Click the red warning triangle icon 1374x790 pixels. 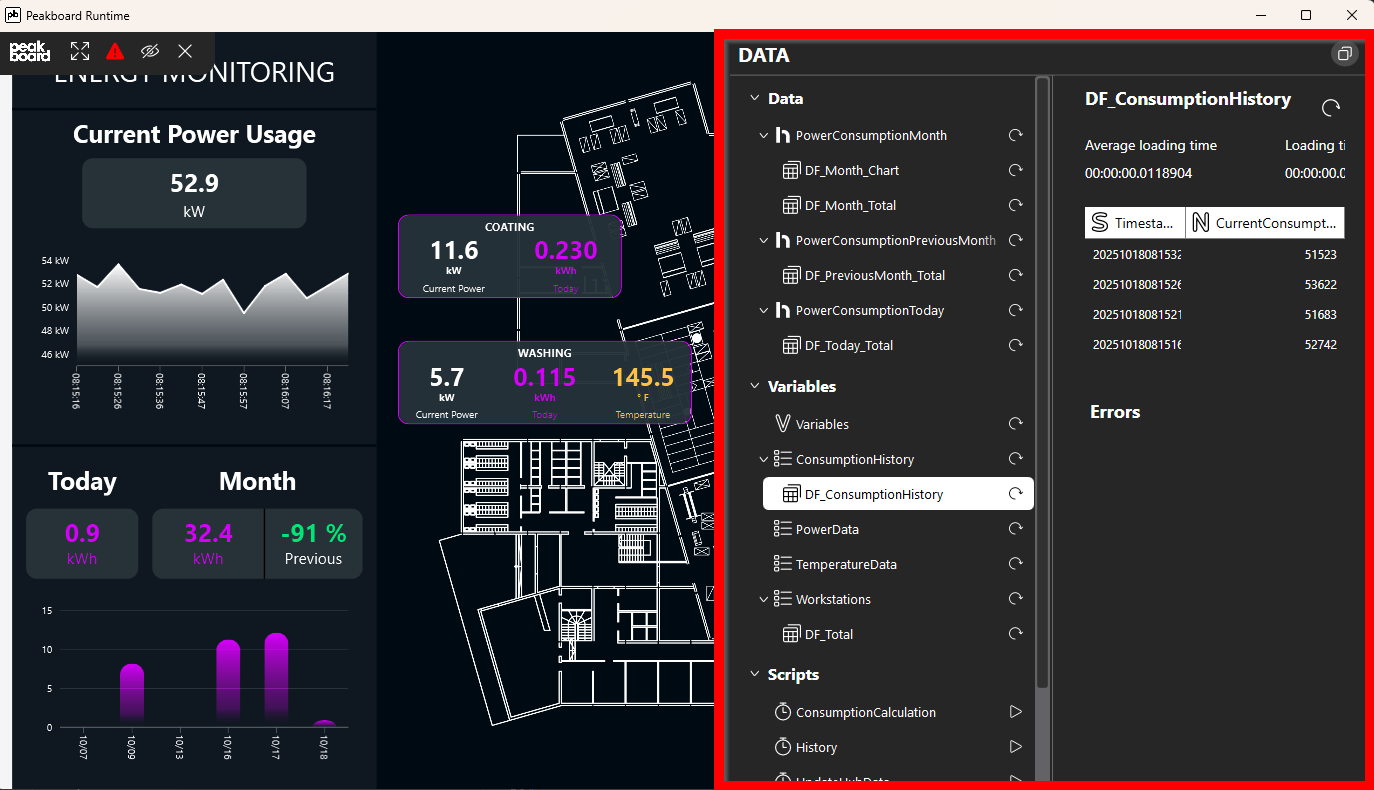click(x=115, y=51)
